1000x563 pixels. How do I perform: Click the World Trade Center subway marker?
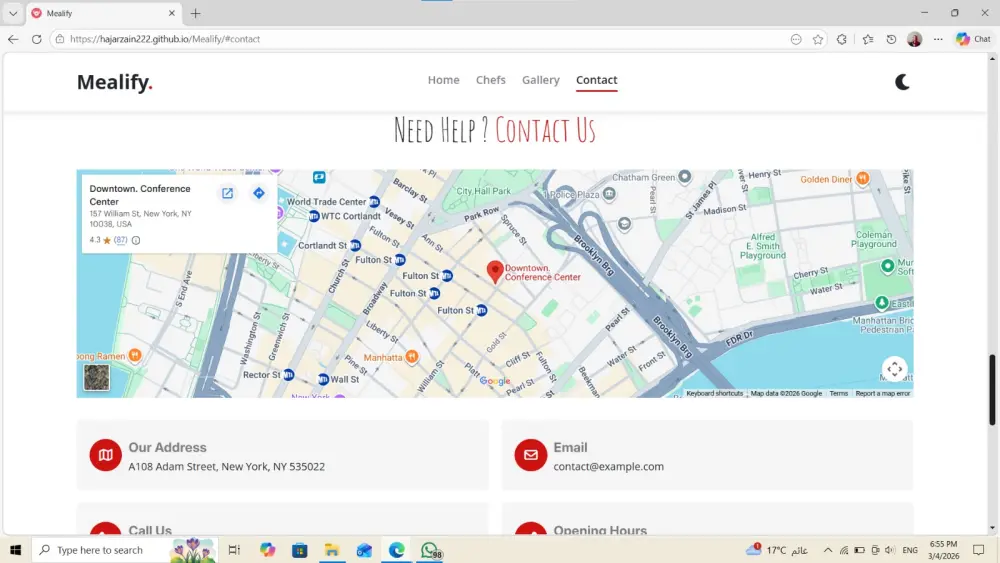374,201
